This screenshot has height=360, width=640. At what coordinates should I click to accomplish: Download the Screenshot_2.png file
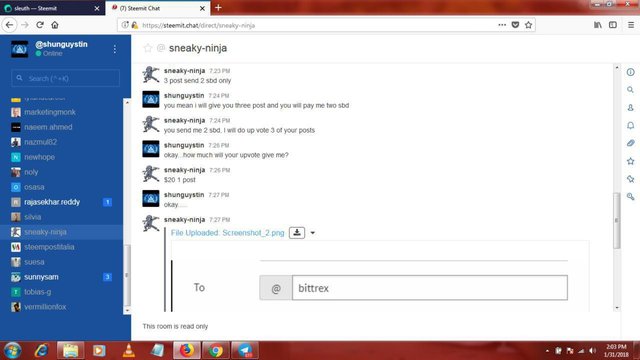(x=297, y=233)
